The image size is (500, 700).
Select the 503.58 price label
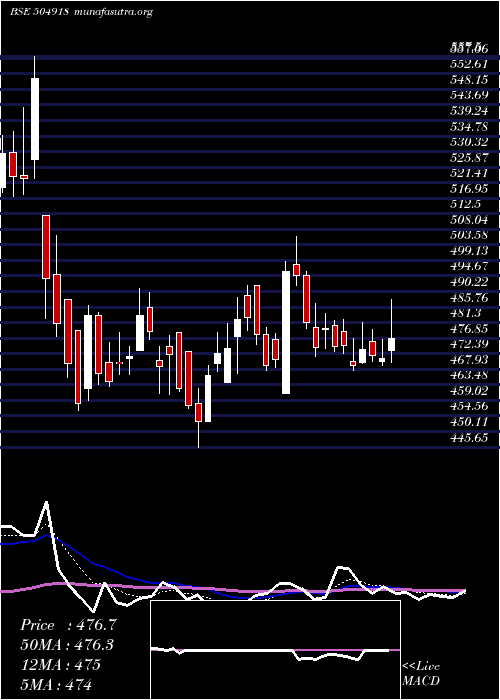pos(468,235)
